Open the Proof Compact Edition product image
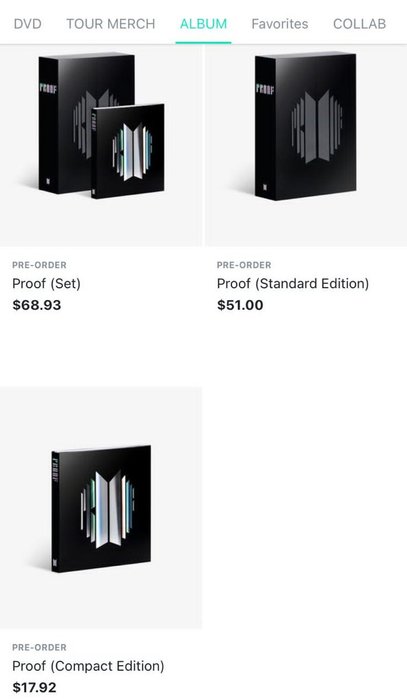The width and height of the screenshot is (407, 700). tap(101, 508)
